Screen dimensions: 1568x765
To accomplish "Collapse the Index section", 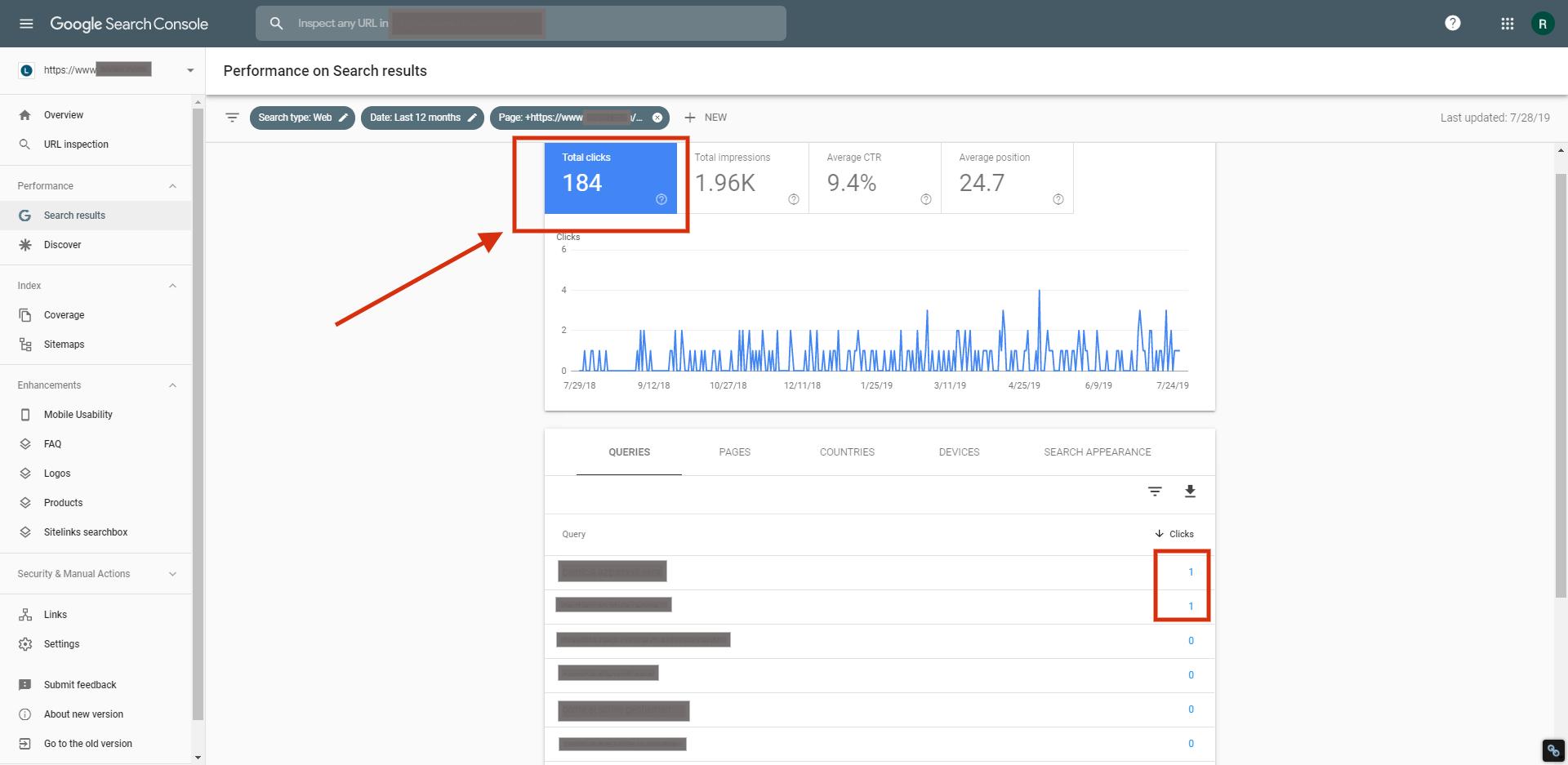I will (172, 286).
